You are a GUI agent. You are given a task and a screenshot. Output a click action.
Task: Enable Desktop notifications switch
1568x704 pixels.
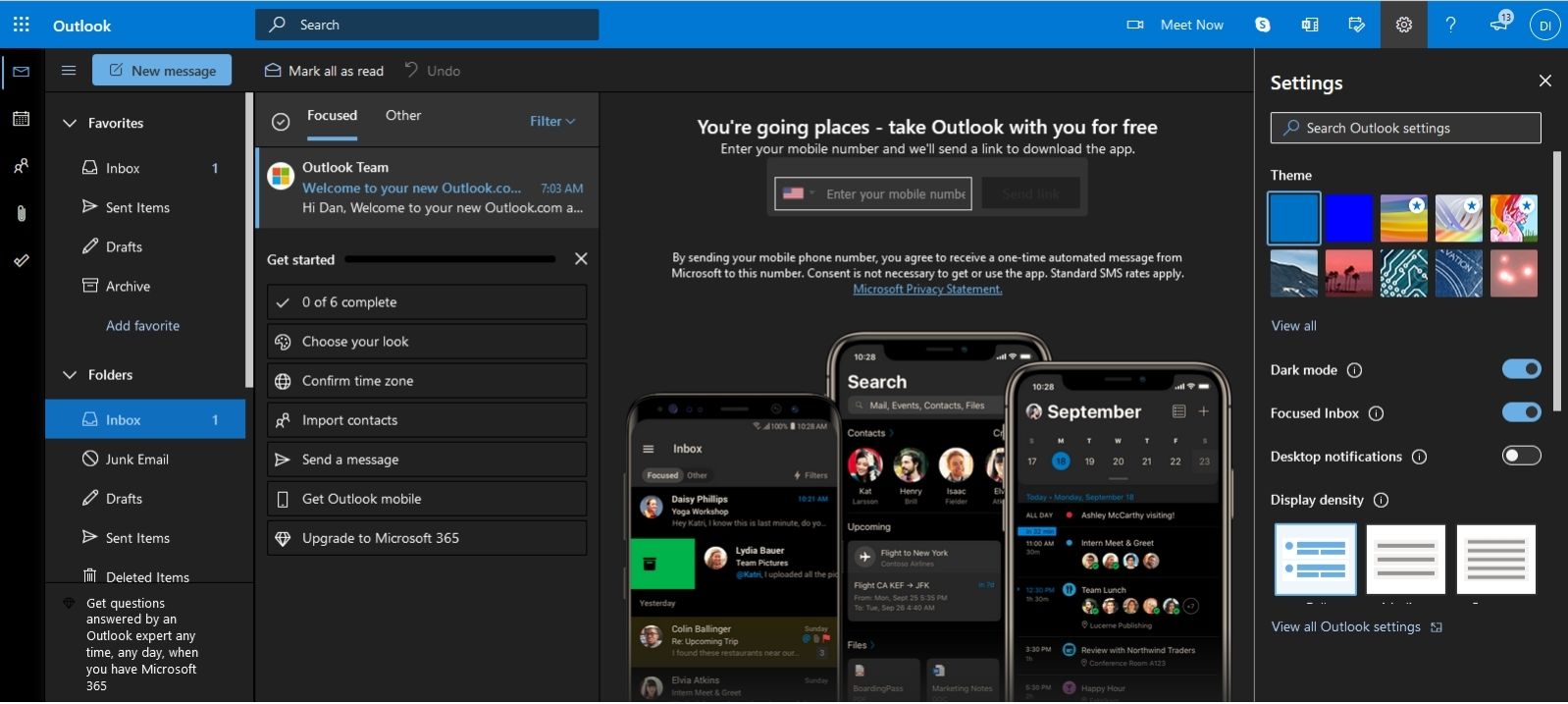(1522, 456)
